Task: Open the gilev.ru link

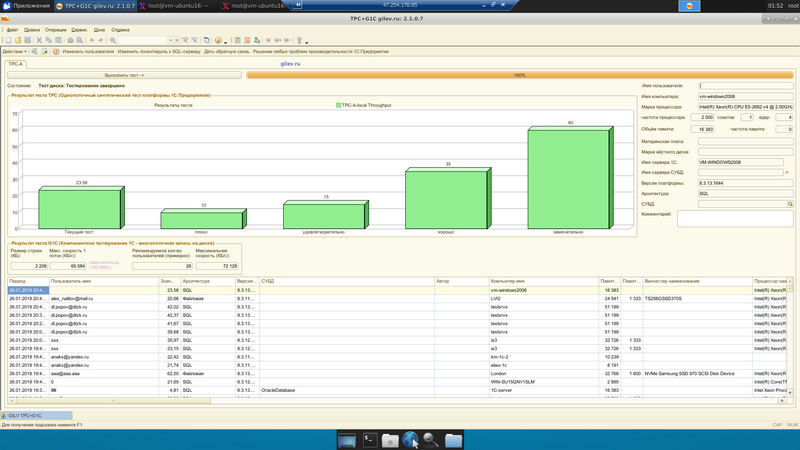Action: 290,64
